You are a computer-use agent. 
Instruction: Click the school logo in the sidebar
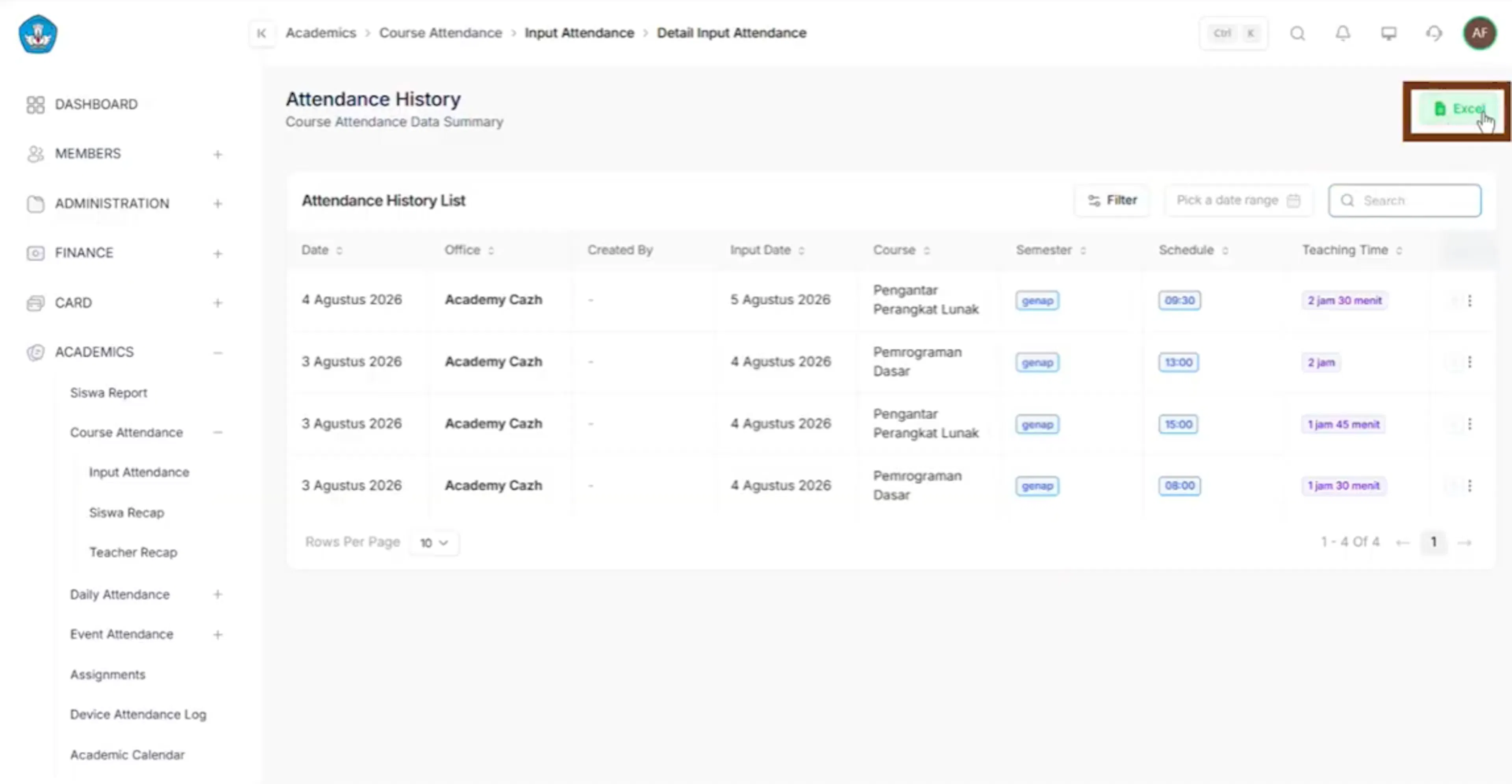click(38, 34)
